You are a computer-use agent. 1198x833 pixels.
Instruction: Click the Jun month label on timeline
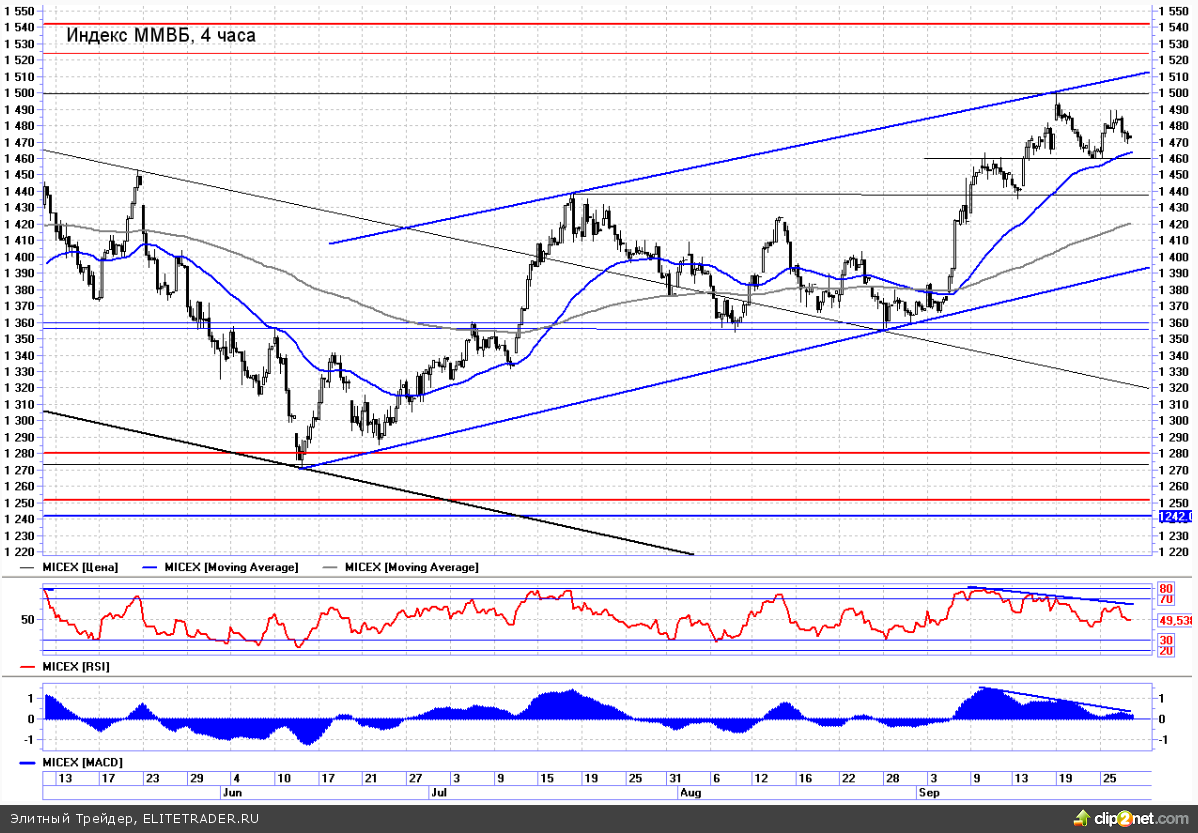pos(230,792)
